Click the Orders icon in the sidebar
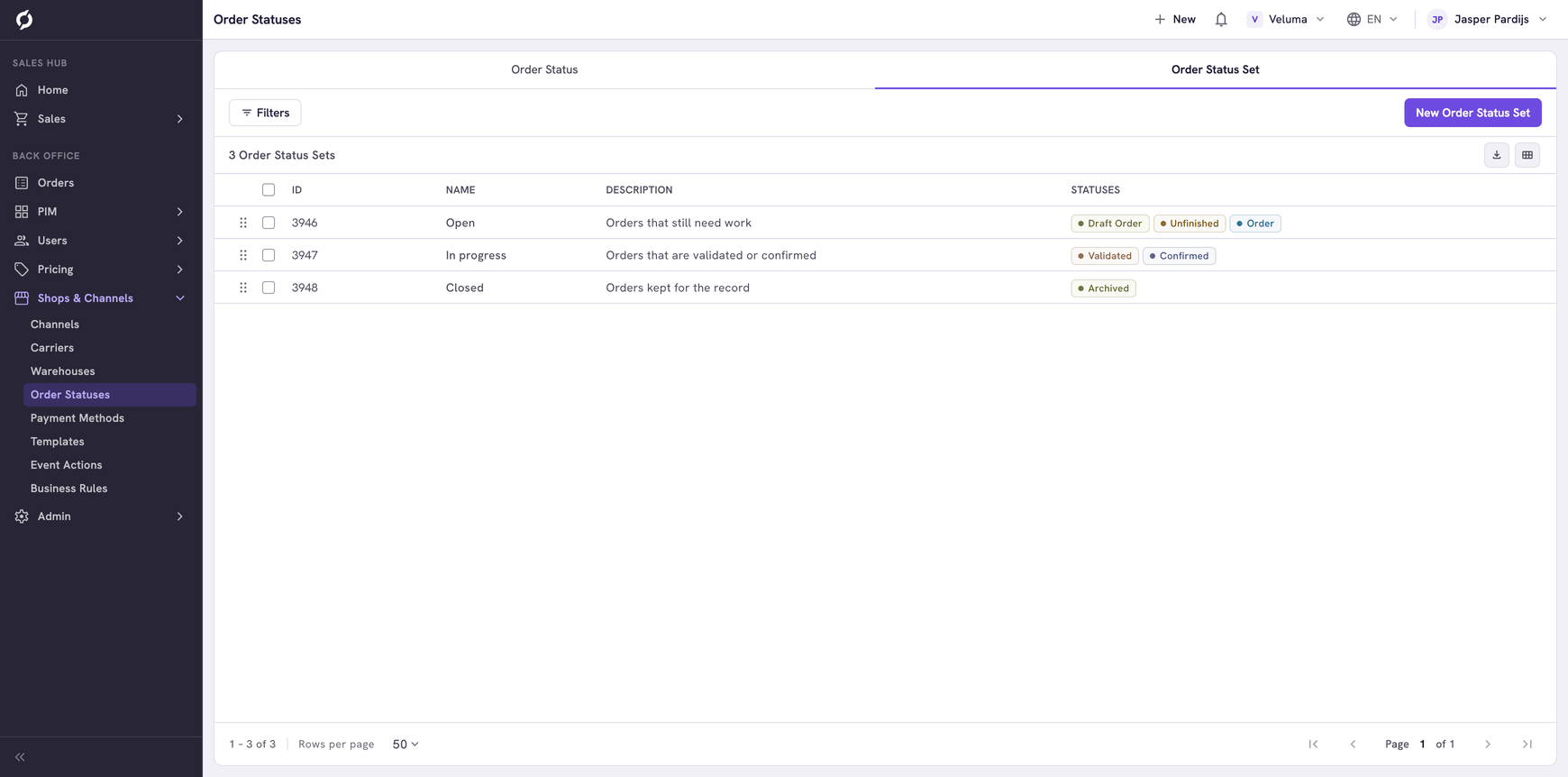1568x777 pixels. (x=22, y=183)
